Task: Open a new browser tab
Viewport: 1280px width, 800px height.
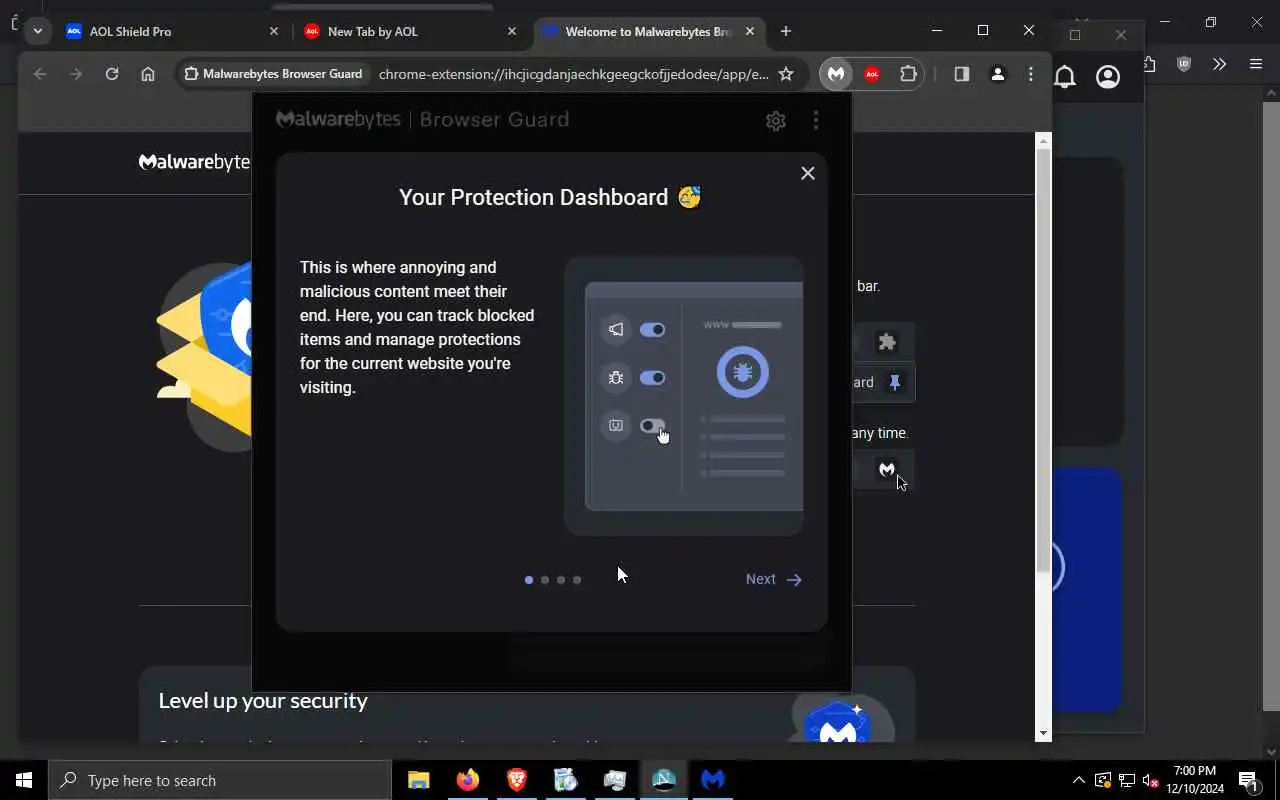Action: click(786, 31)
